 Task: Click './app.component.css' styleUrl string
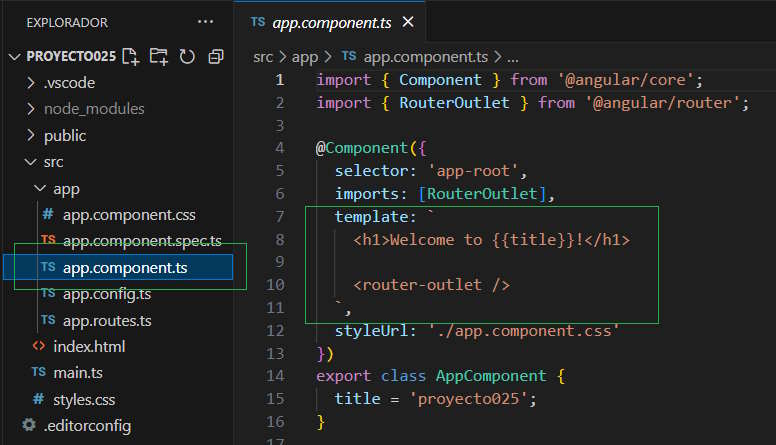pyautogui.click(x=524, y=331)
